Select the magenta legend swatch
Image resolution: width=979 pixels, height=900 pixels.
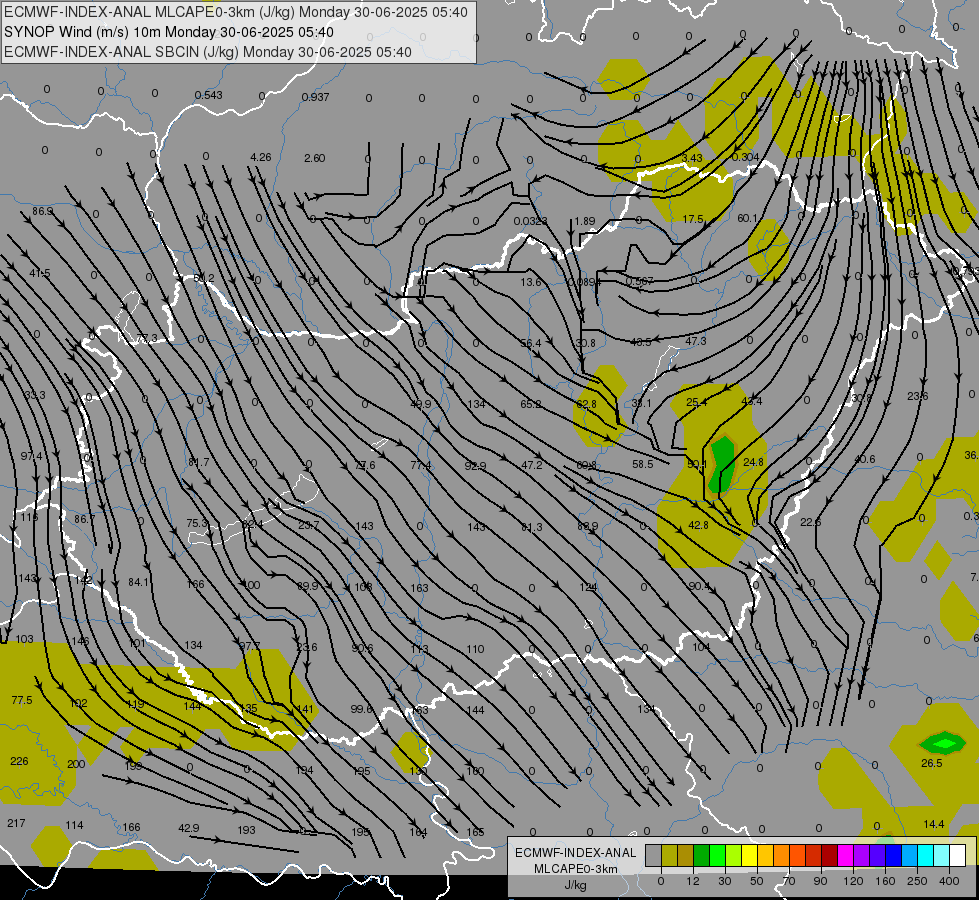[845, 856]
